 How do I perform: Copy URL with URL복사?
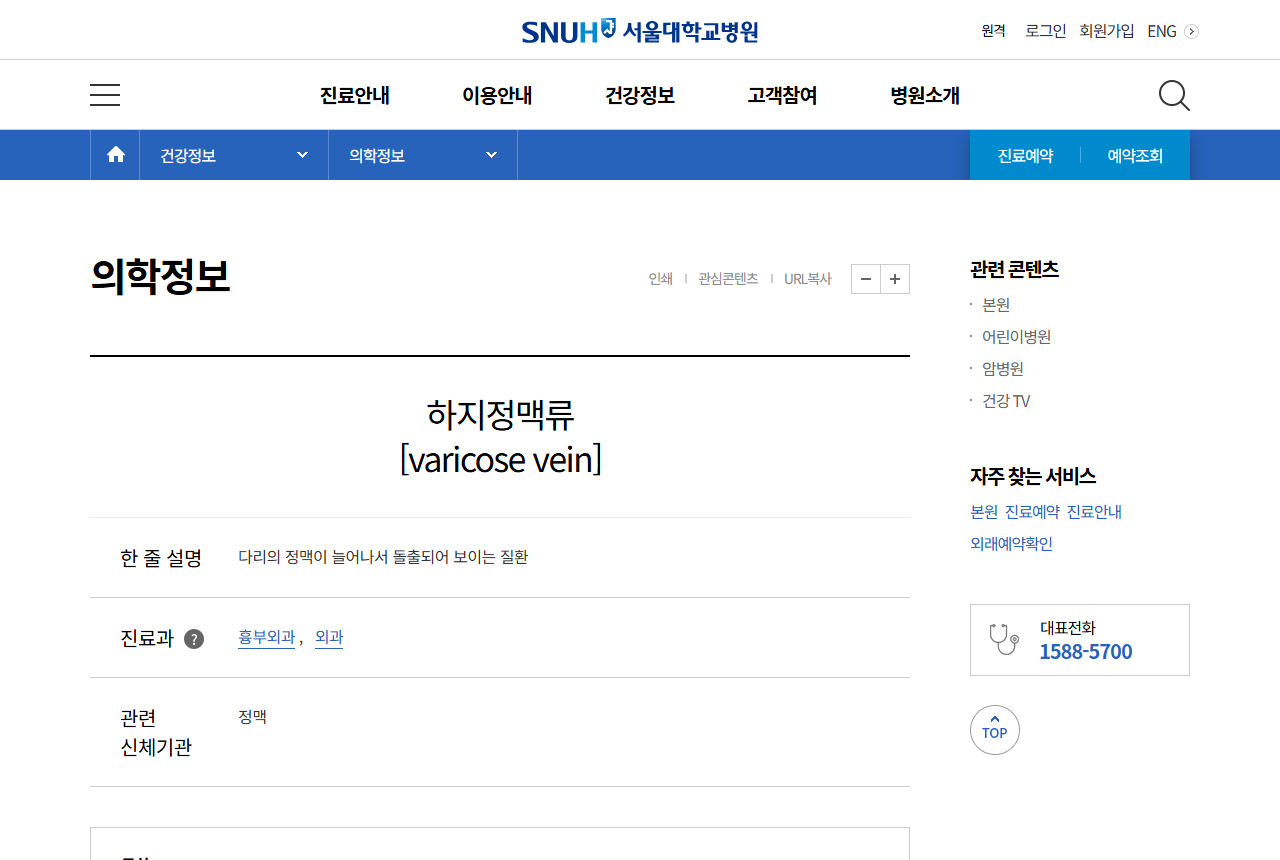[x=808, y=279]
